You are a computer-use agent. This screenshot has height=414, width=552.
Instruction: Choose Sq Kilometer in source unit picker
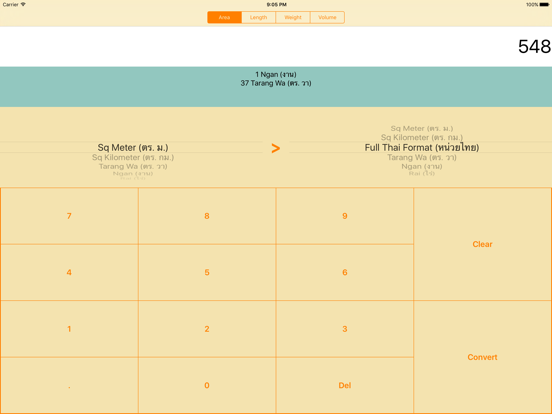coord(133,157)
